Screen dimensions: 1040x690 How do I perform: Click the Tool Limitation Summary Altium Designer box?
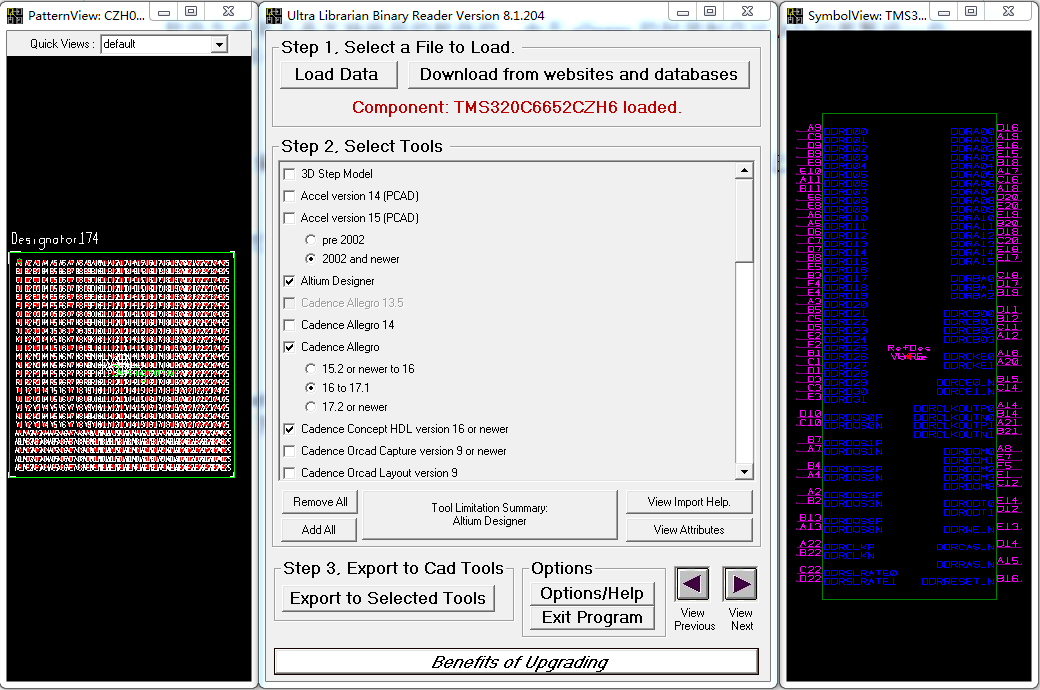(x=489, y=515)
